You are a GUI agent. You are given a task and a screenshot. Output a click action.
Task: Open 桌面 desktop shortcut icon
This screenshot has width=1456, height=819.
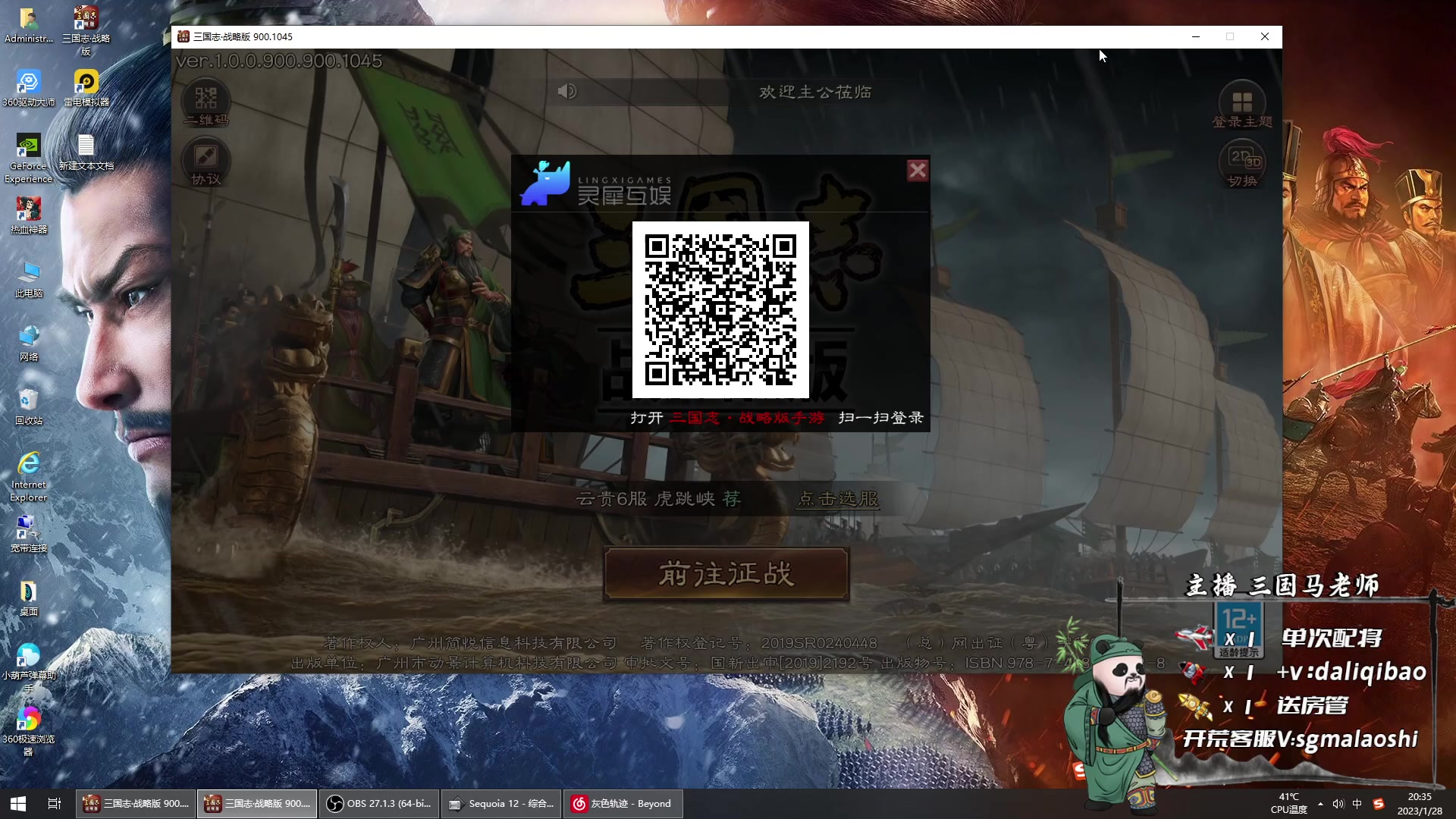pyautogui.click(x=29, y=598)
